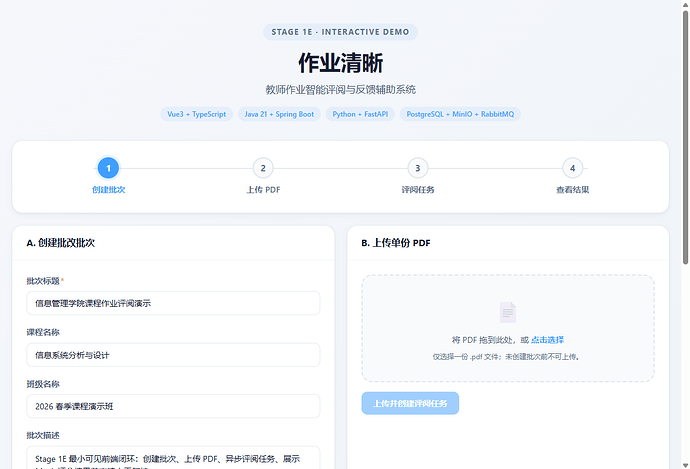Click step 2 circle 上传 PDF
Image resolution: width=690 pixels, height=469 pixels.
(263, 168)
